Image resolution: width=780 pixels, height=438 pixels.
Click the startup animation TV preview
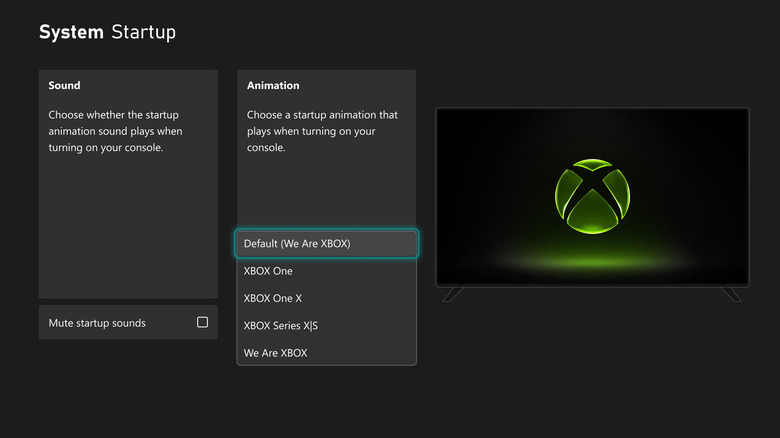592,197
